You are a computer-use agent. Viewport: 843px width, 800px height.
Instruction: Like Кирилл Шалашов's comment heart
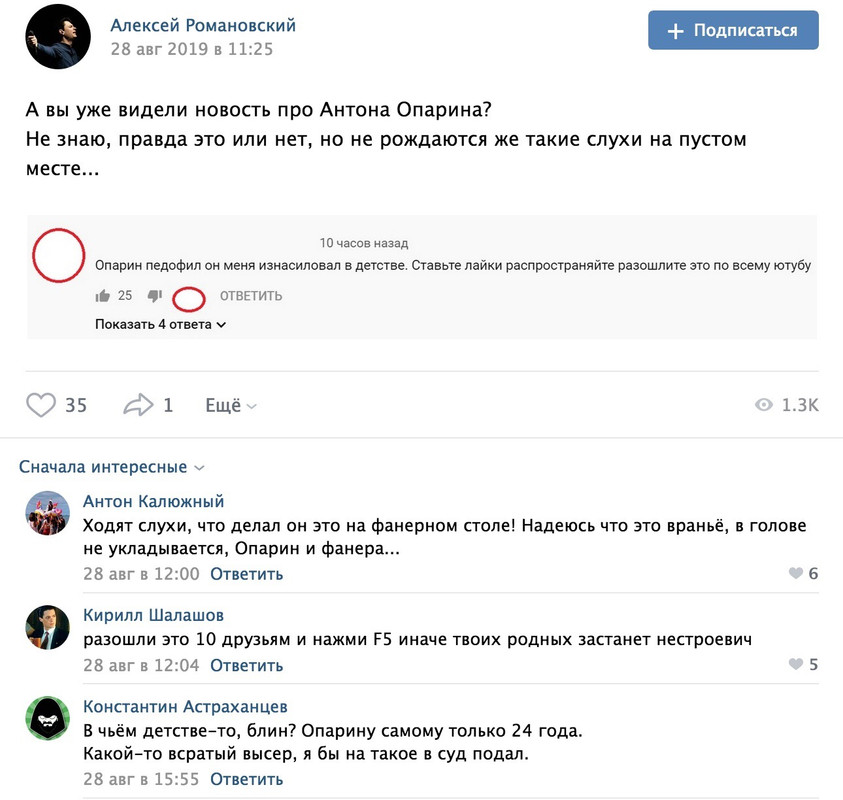tap(796, 664)
